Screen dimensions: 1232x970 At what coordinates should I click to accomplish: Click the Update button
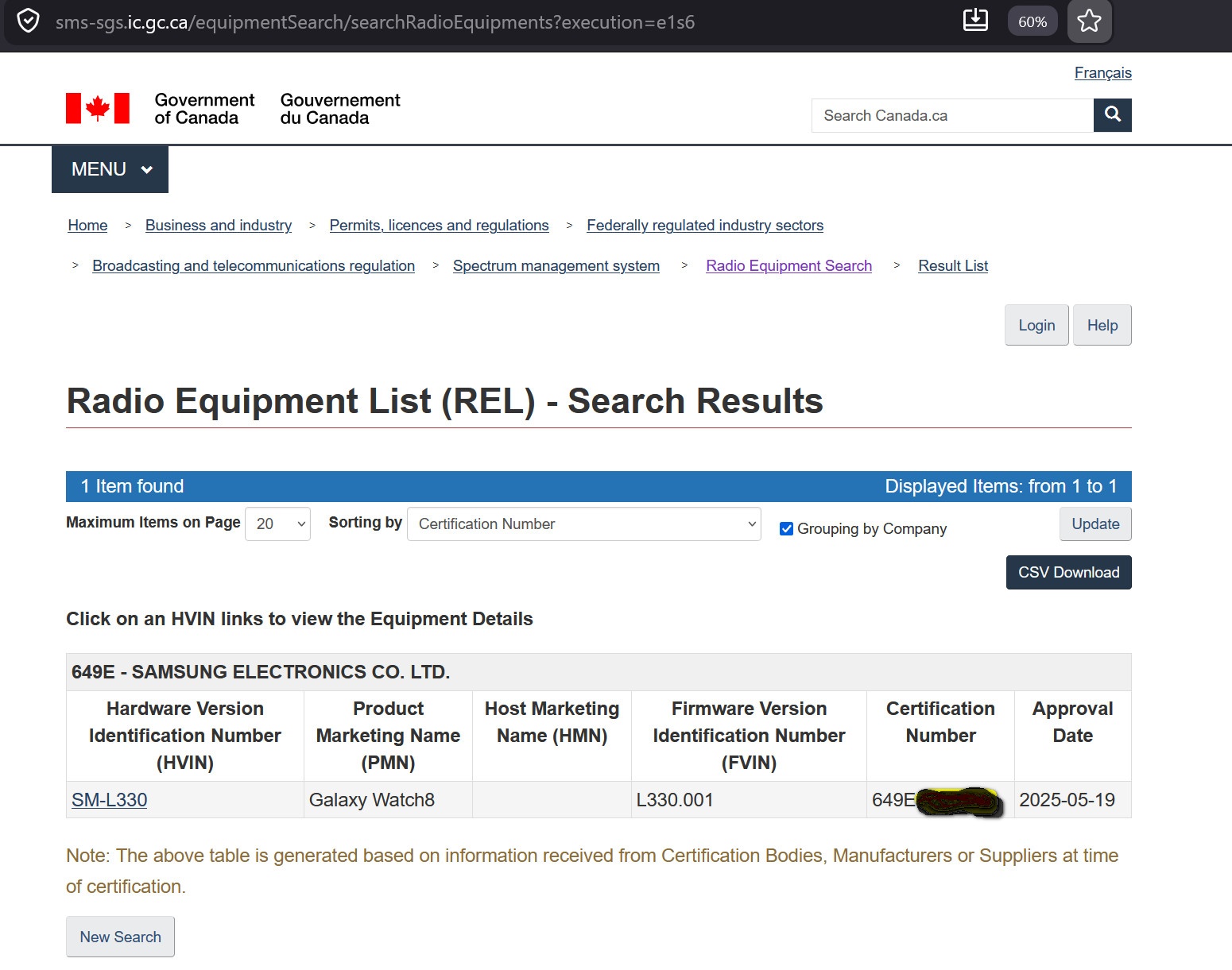[x=1095, y=524]
